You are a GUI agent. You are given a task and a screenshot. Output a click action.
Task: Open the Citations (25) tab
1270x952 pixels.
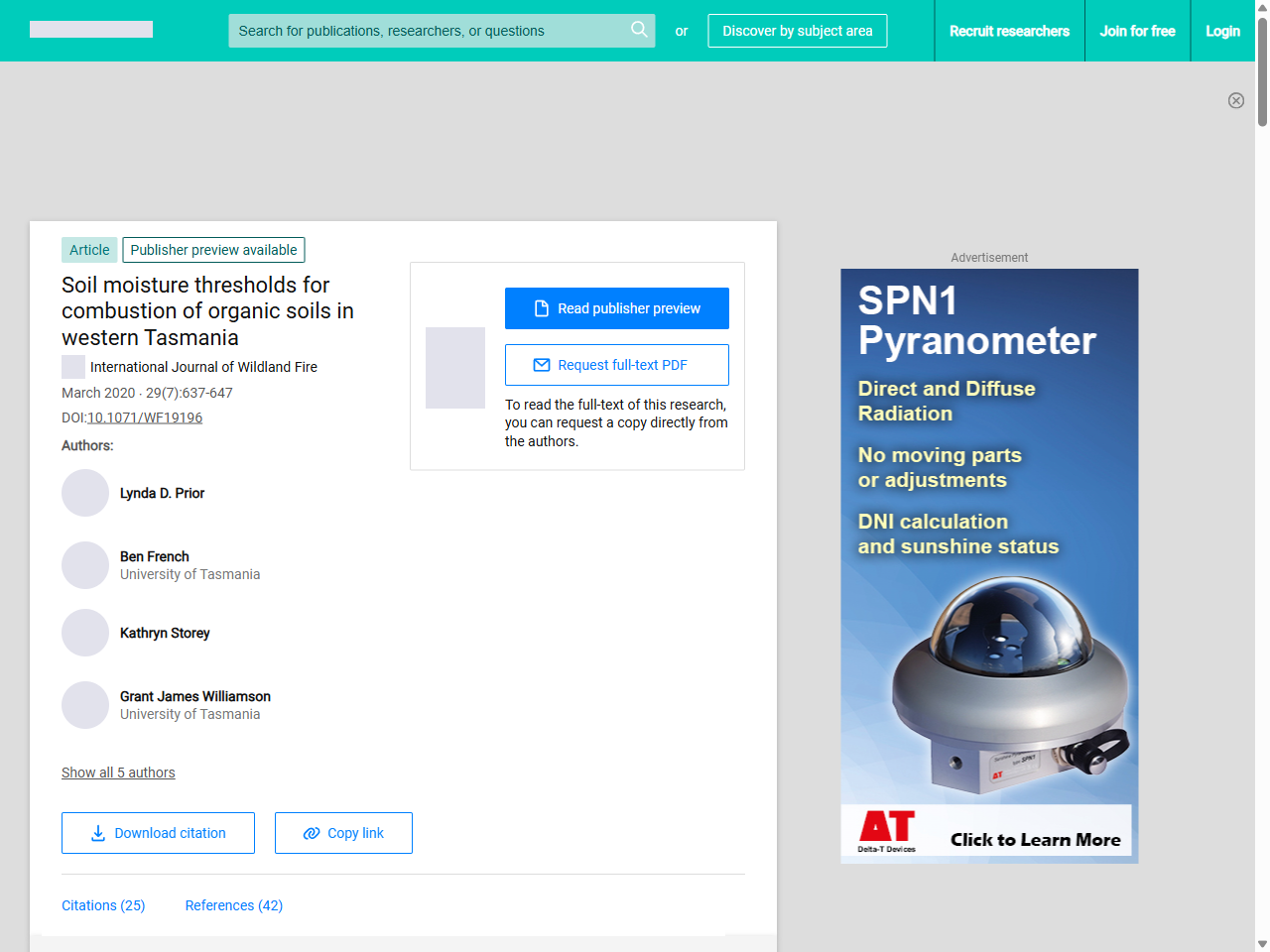pyautogui.click(x=103, y=905)
